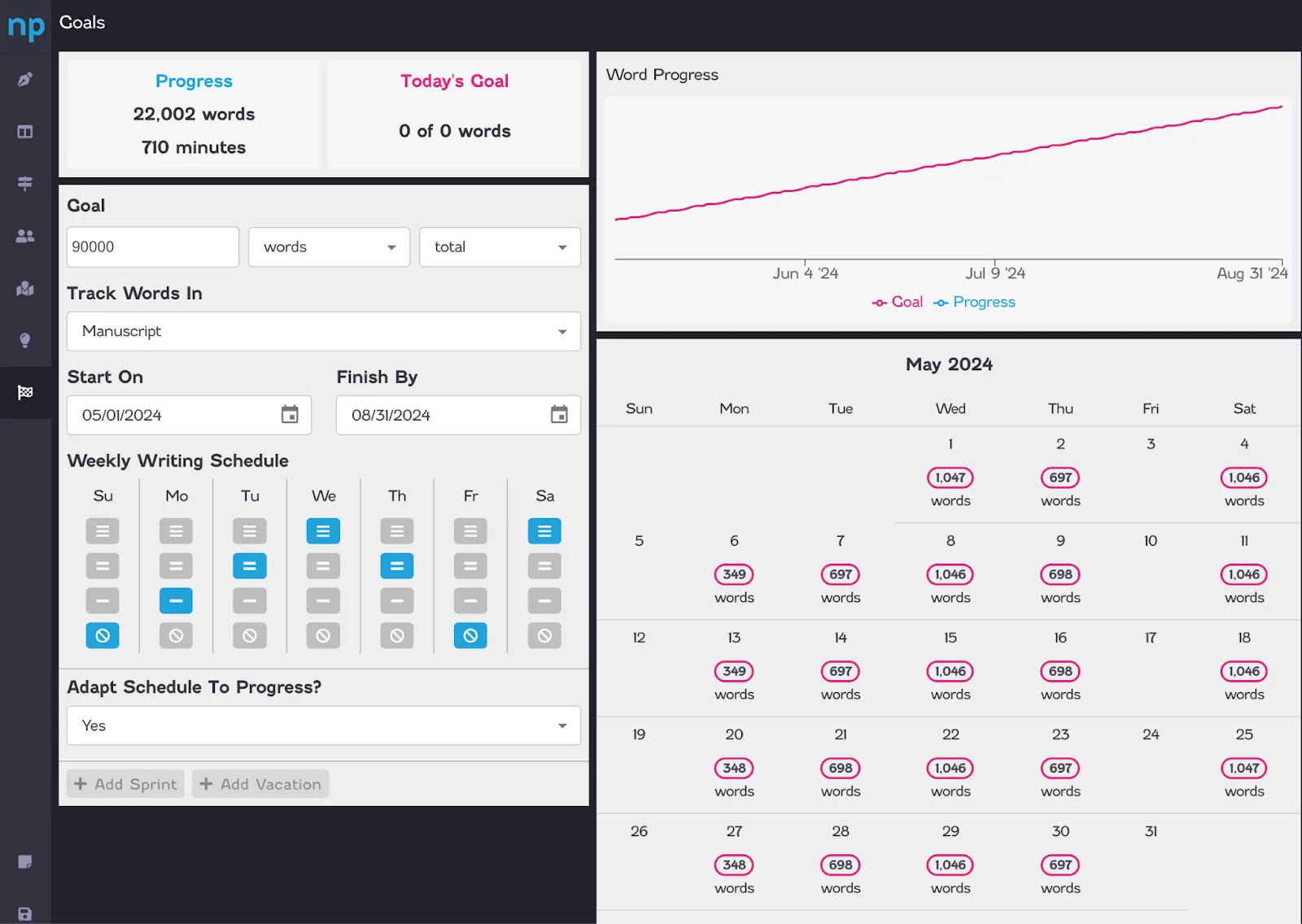Screen dimensions: 1302x924
Task: Expand the words unit dropdown
Action: tap(329, 247)
